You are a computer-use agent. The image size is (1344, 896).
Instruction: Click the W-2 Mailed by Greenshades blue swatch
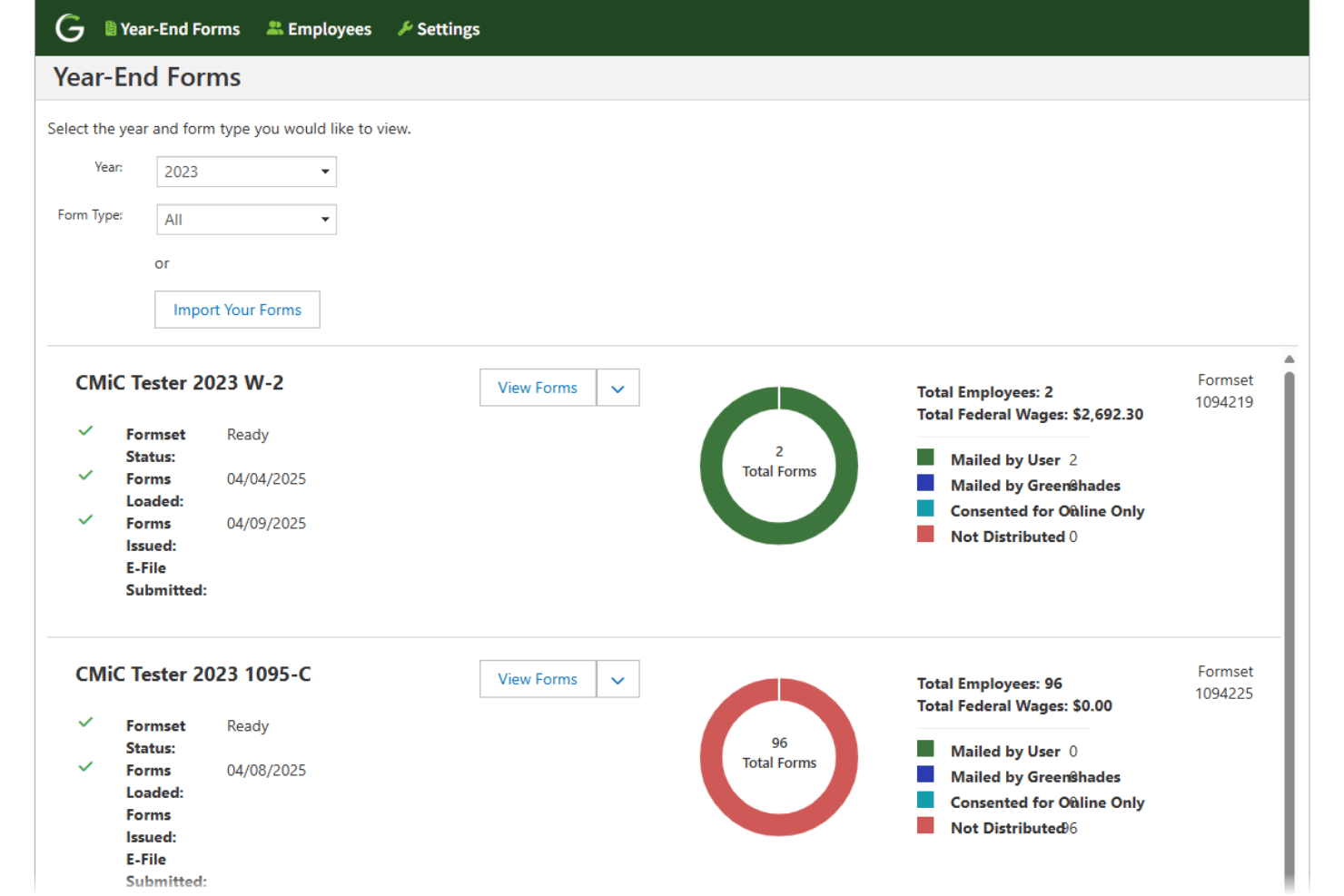(925, 482)
